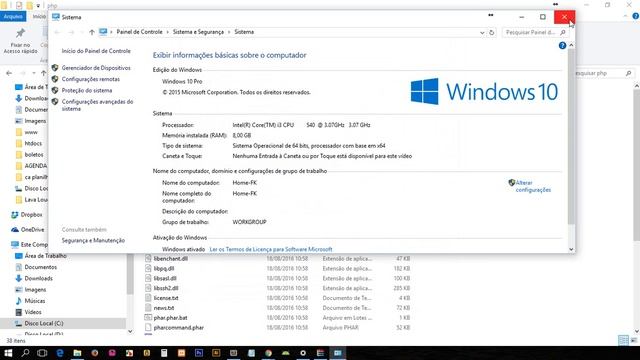Click up arrow in Sistema navigation
The image size is (640, 360).
pos(92,32)
